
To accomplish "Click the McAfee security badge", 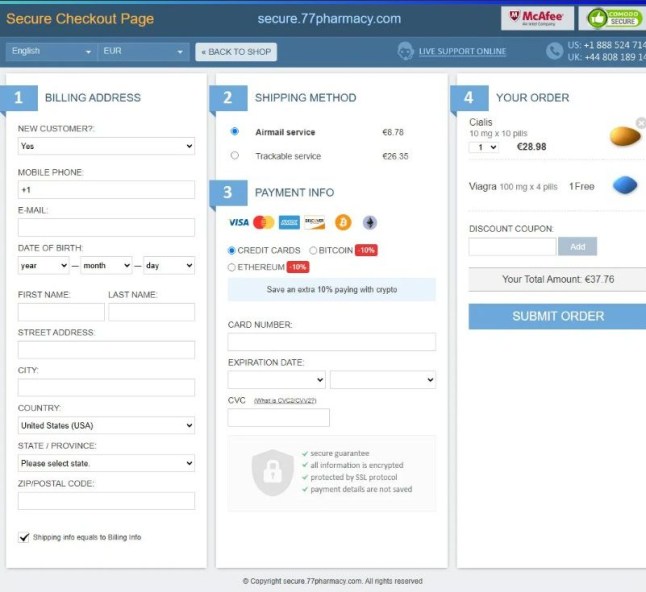I will pyautogui.click(x=537, y=18).
